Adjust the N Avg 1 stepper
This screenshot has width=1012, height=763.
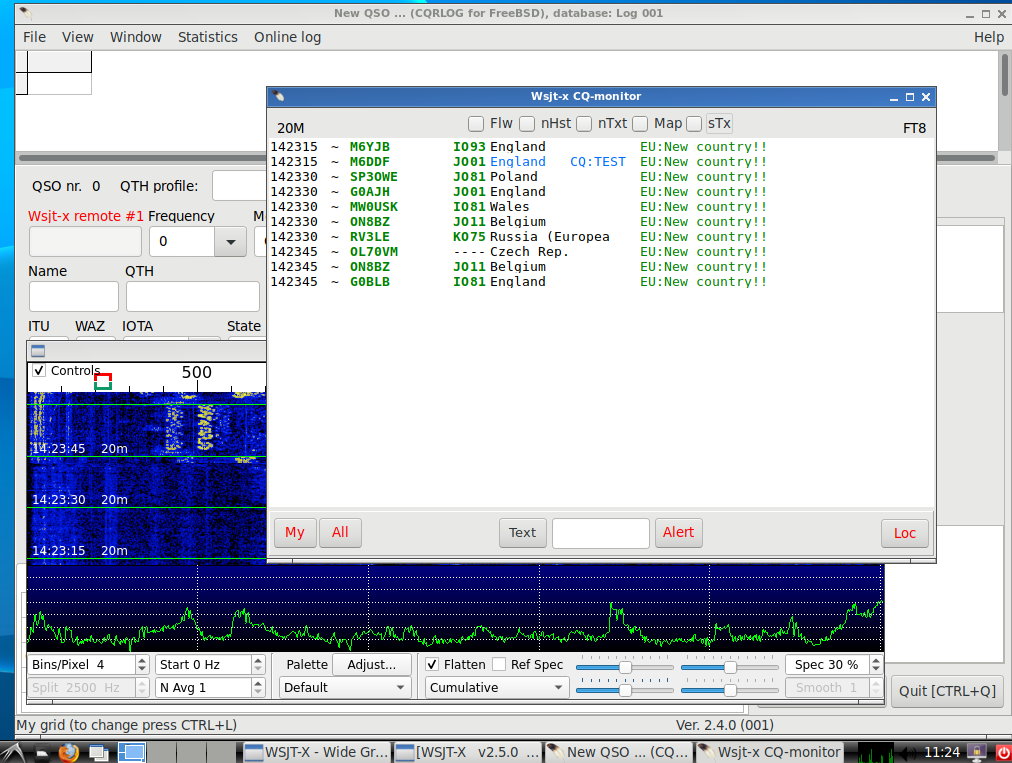pyautogui.click(x=258, y=687)
